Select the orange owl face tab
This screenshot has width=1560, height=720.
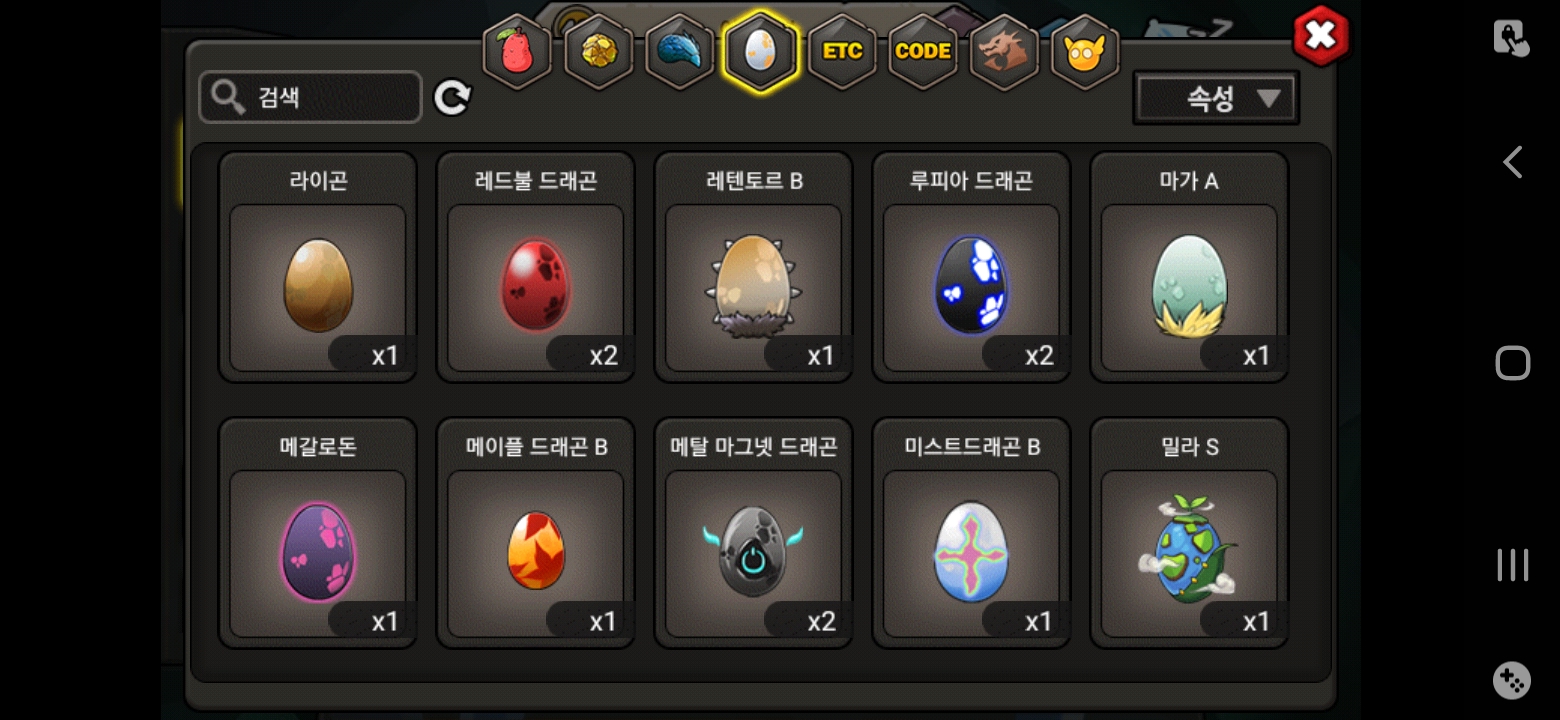1085,52
